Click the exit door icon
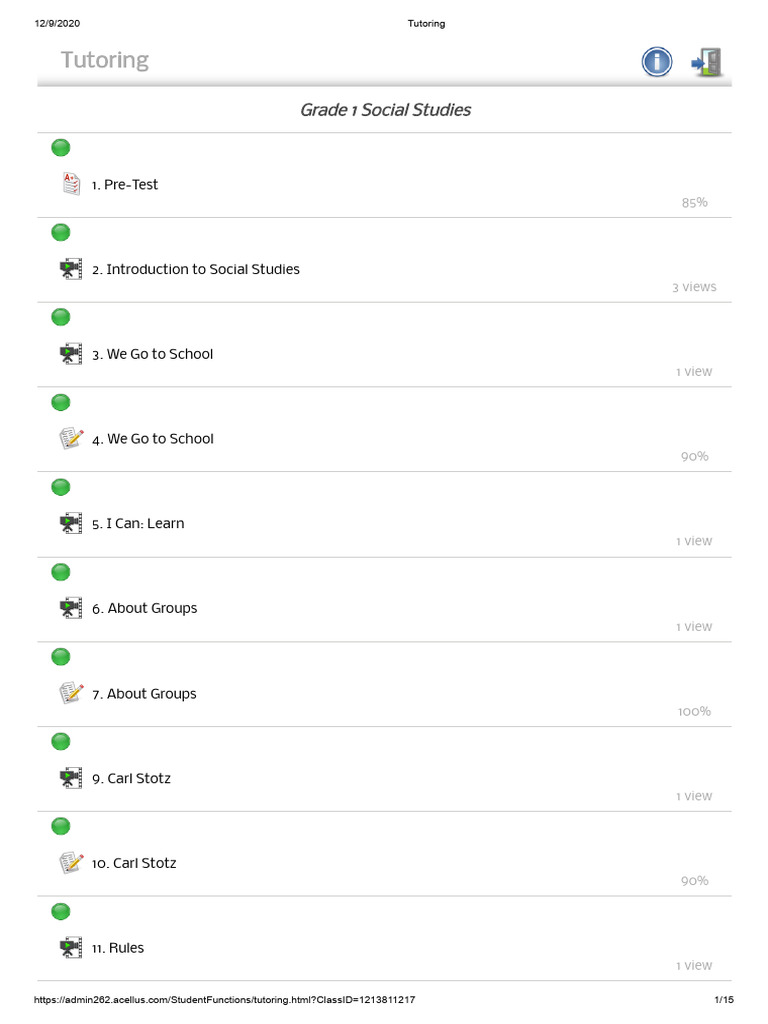 (x=706, y=62)
